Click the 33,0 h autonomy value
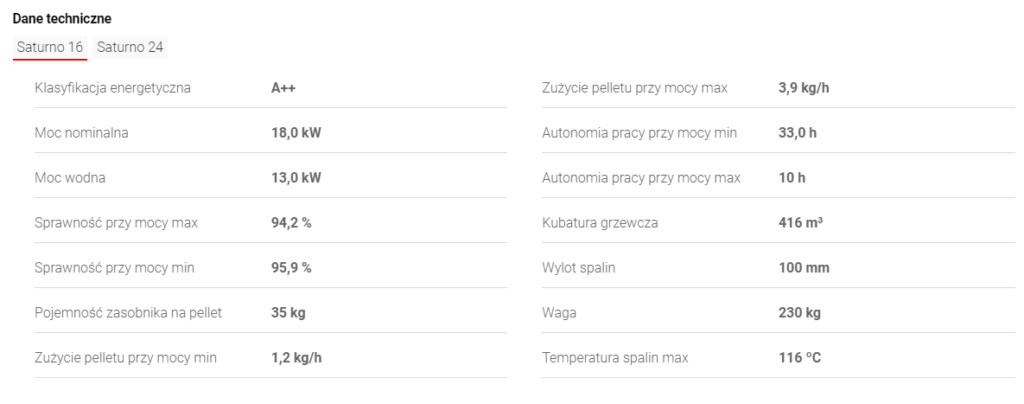Viewport: 1024px width, 404px height. pos(798,133)
